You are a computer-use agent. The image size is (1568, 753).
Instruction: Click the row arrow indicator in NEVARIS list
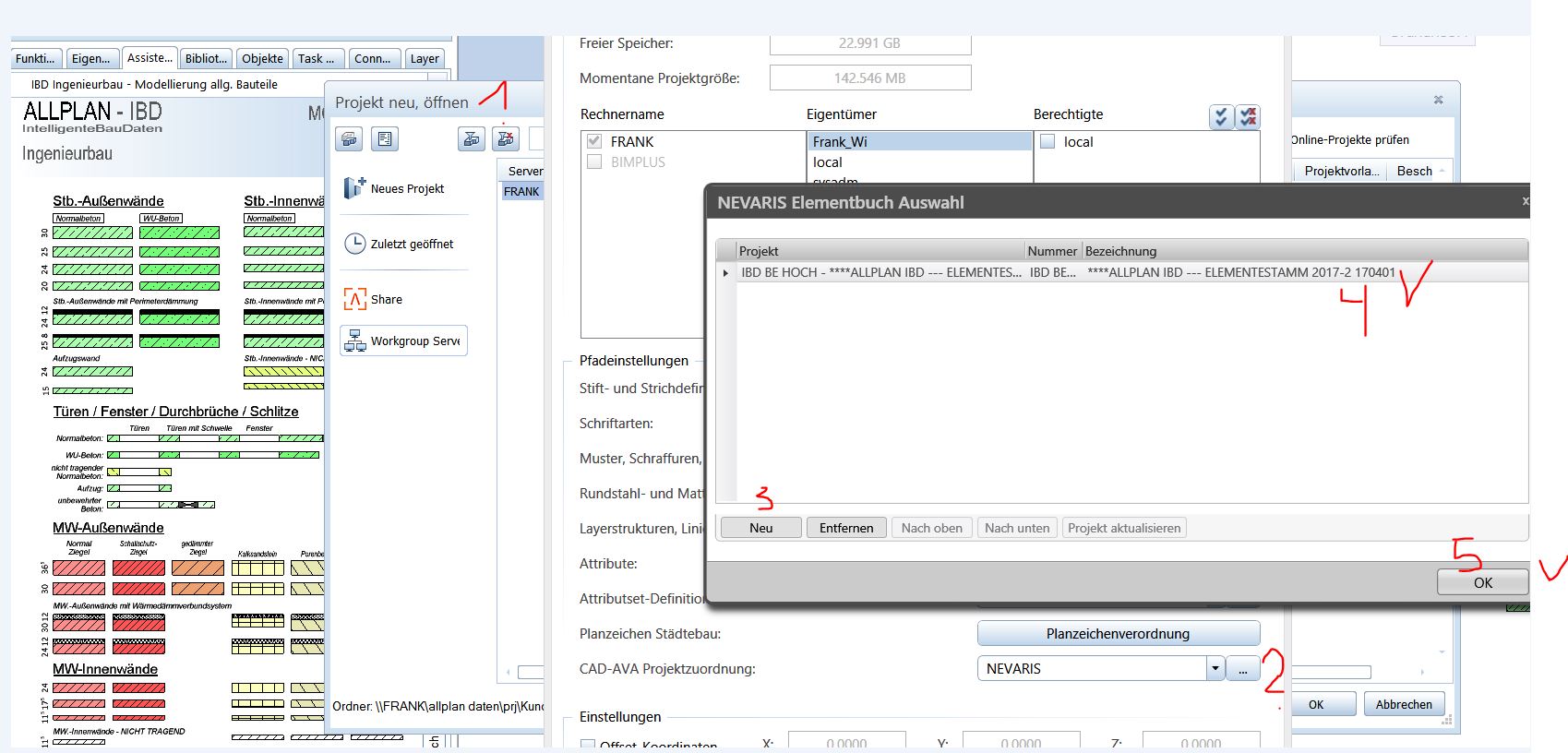725,273
